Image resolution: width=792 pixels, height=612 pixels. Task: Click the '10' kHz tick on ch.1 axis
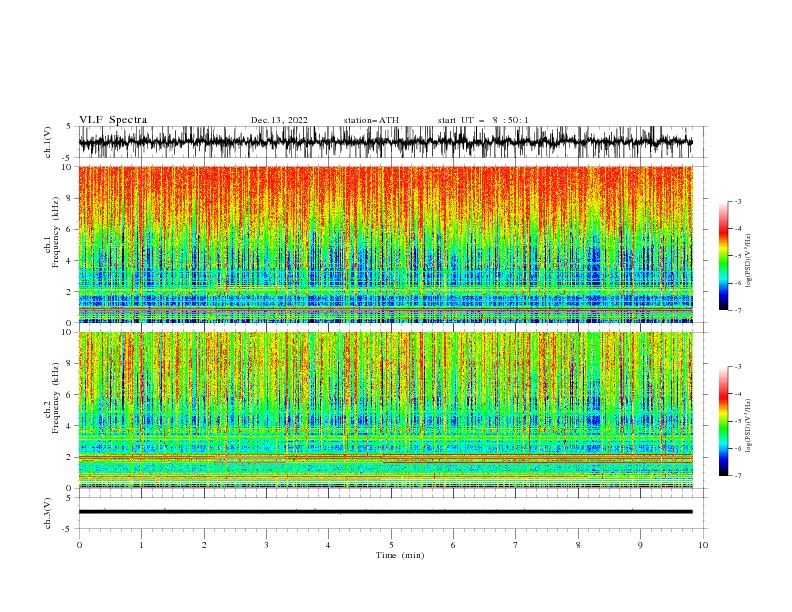click(68, 167)
